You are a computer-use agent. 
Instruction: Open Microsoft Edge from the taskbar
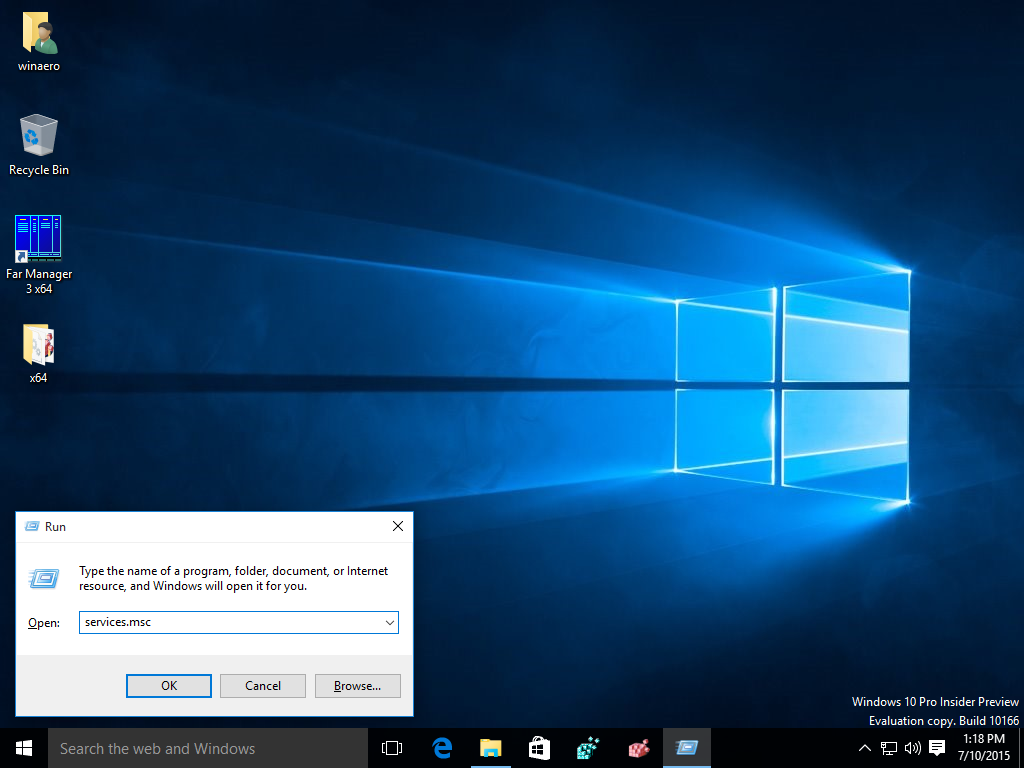[x=442, y=747]
